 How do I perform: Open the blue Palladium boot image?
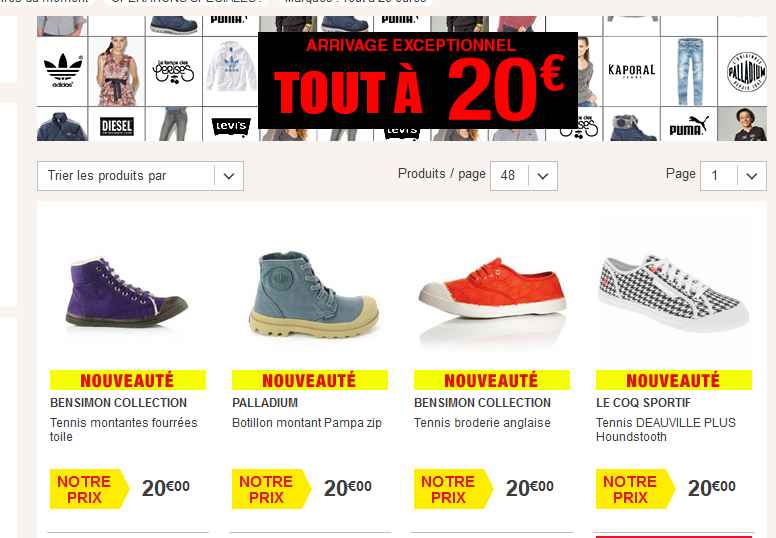[x=313, y=294]
